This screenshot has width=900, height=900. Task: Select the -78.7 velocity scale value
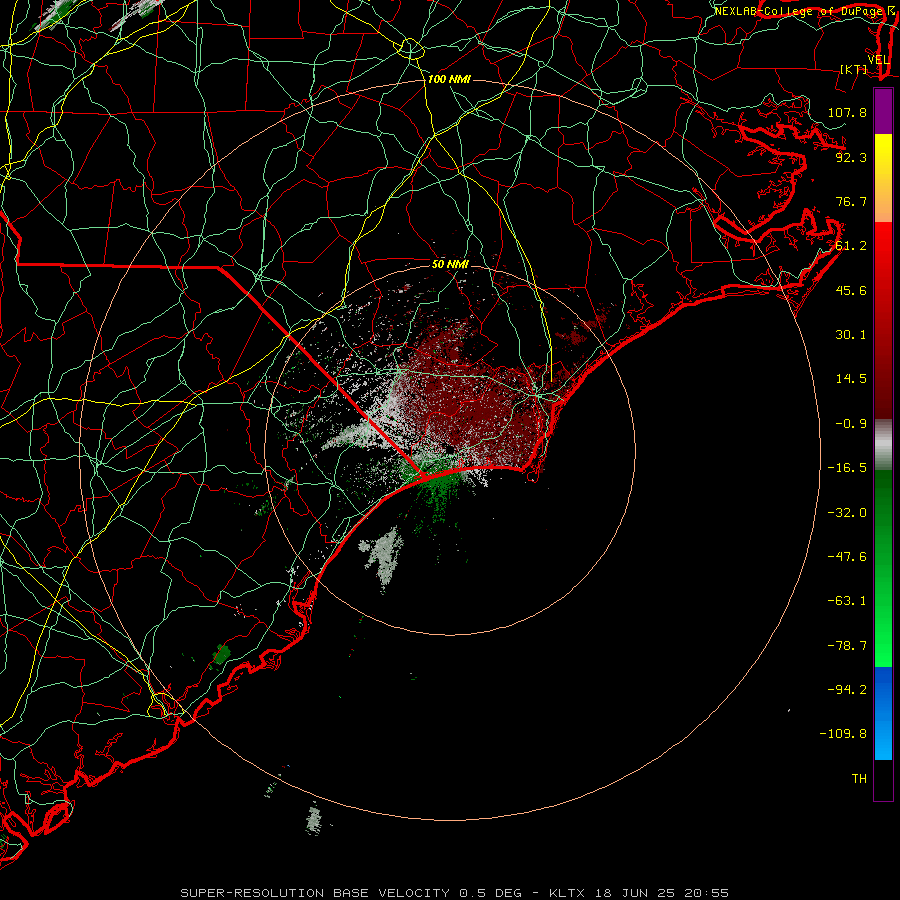click(x=847, y=646)
